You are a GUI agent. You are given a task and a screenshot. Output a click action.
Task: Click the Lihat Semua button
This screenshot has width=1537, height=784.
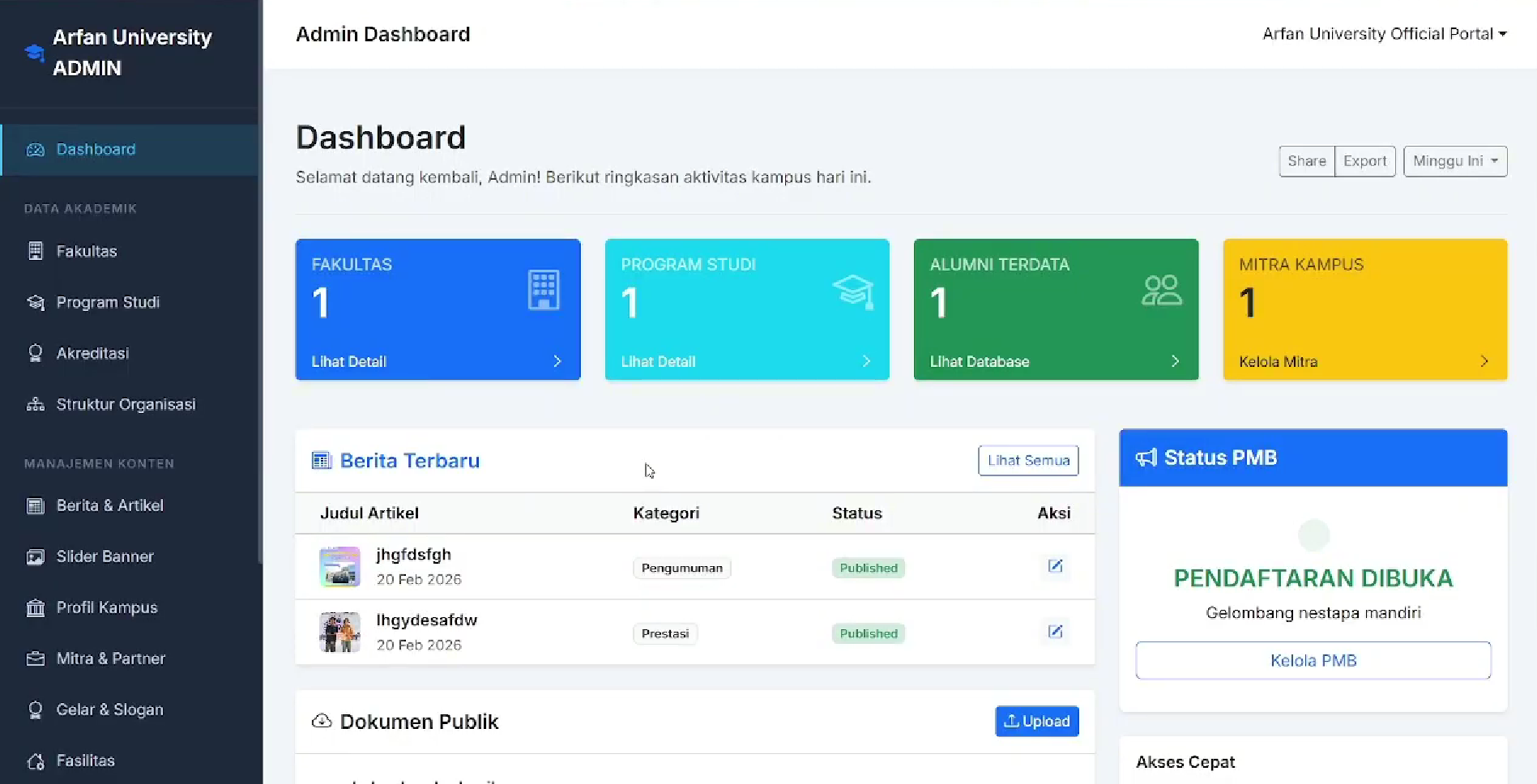[1028, 460]
